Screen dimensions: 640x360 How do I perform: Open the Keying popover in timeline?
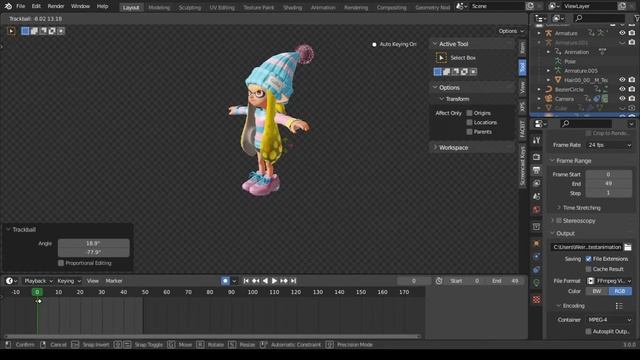pos(69,281)
